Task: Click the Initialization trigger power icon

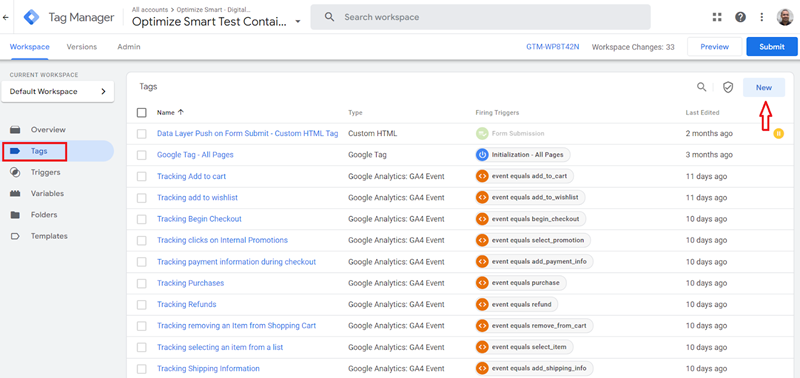Action: pos(482,155)
